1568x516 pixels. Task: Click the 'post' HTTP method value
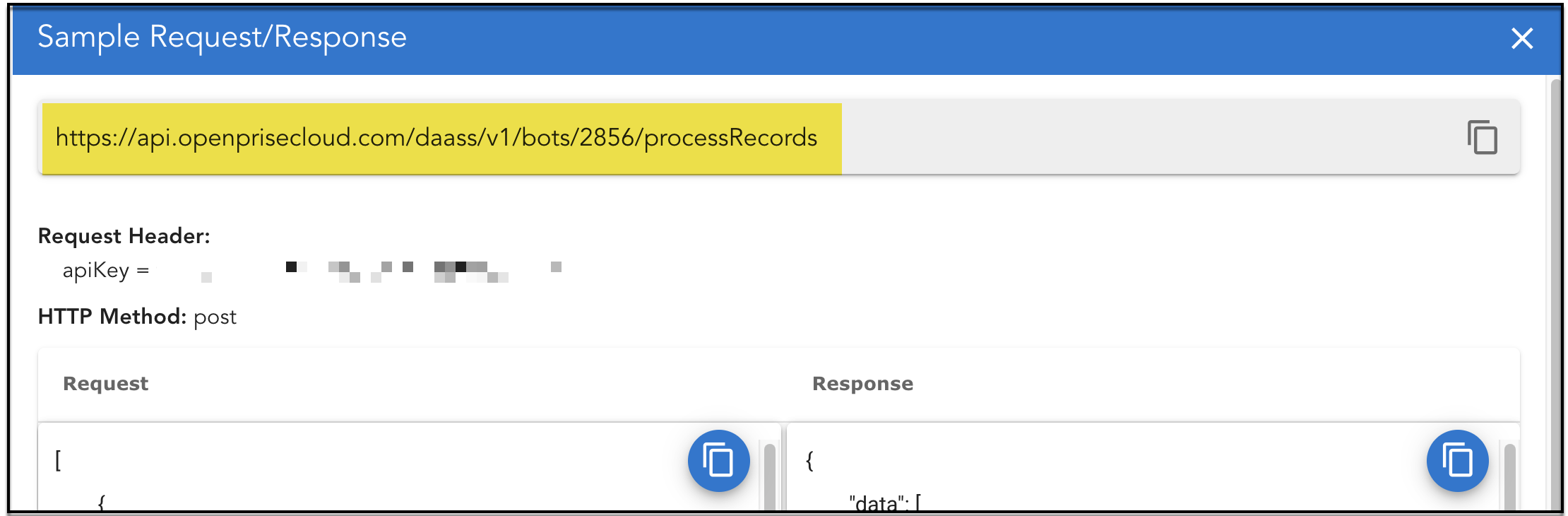pyautogui.click(x=215, y=317)
